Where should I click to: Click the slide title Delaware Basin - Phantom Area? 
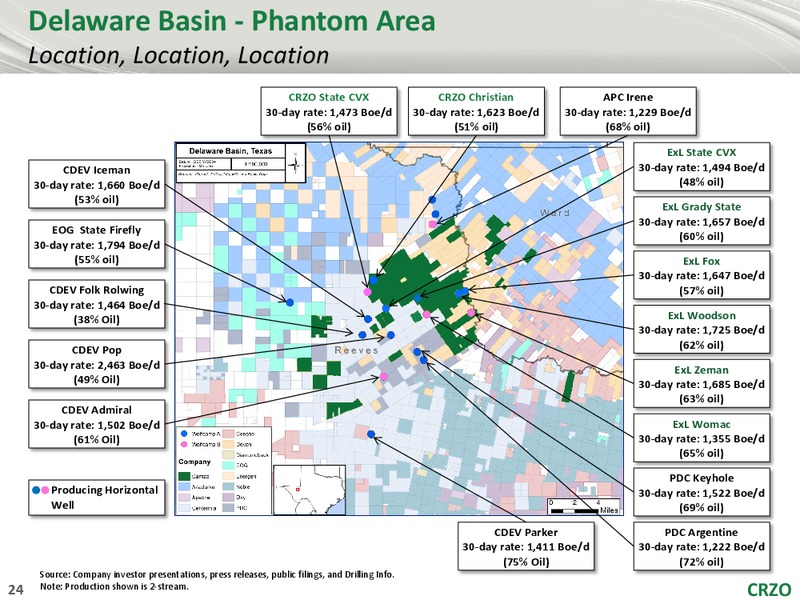pyautogui.click(x=232, y=21)
